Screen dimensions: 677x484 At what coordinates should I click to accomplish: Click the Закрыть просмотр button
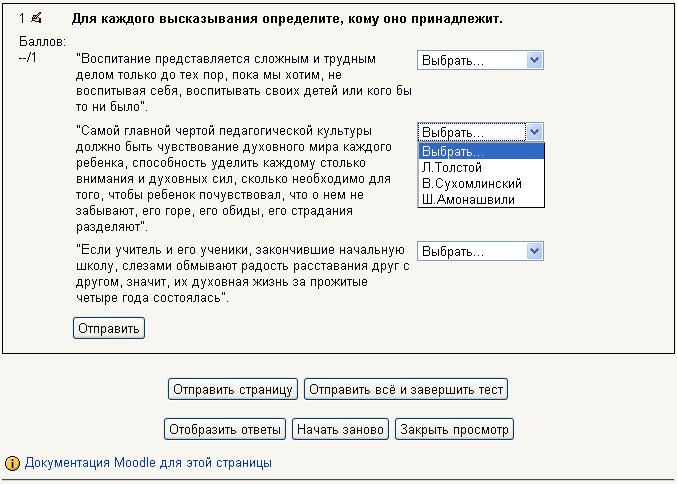coord(455,429)
